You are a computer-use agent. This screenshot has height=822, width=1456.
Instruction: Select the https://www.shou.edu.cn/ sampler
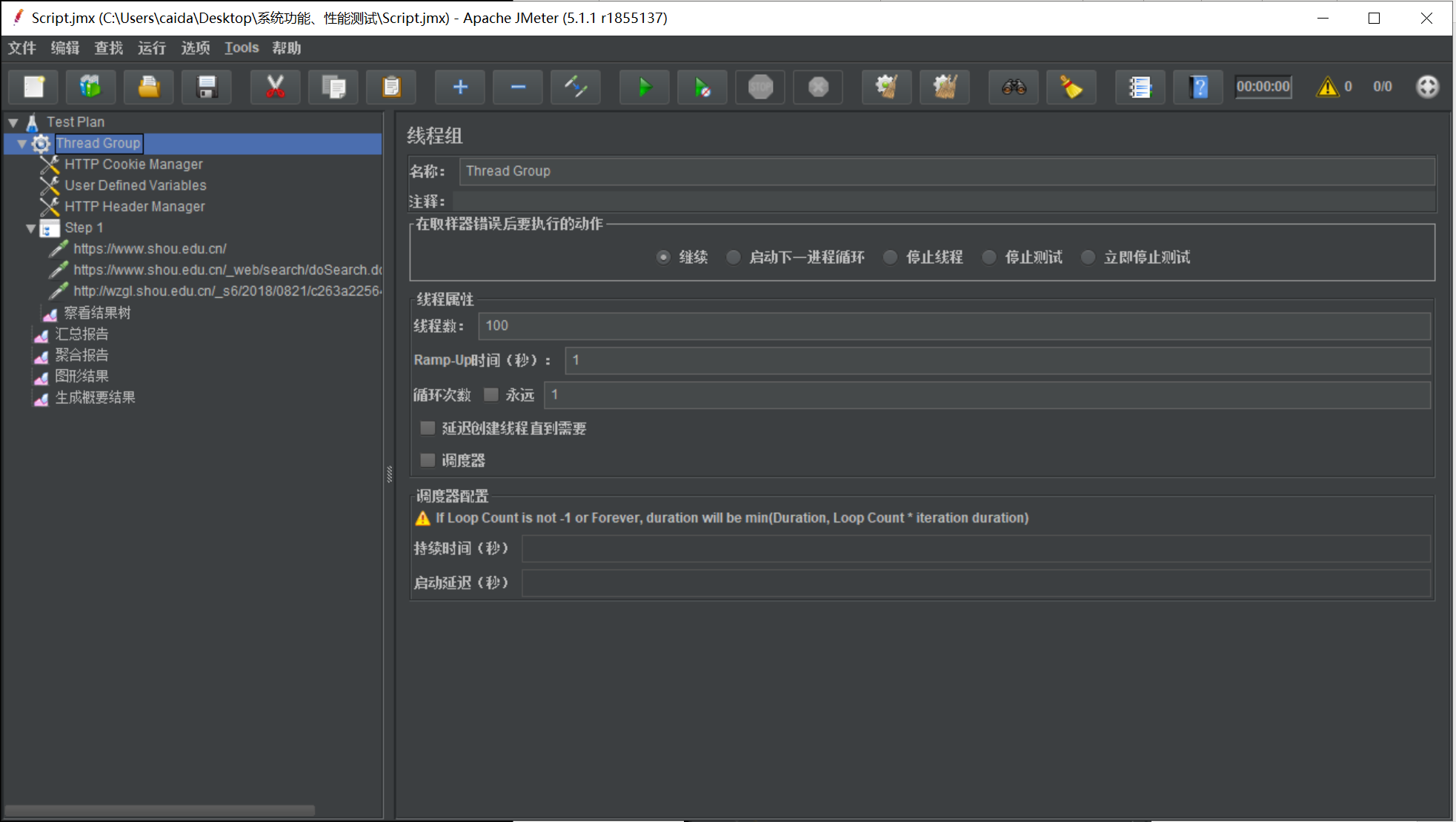pos(150,249)
